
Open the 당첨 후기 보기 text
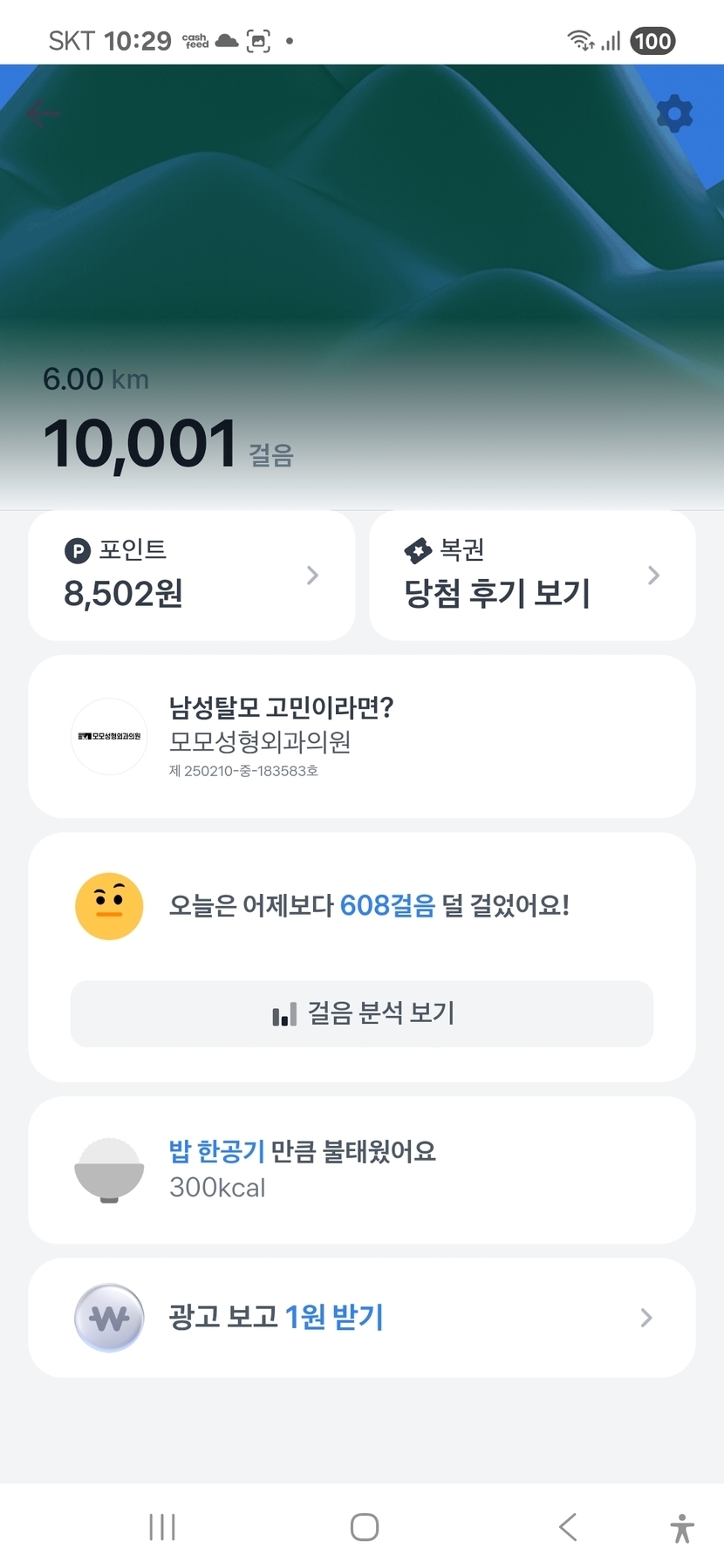[x=497, y=594]
